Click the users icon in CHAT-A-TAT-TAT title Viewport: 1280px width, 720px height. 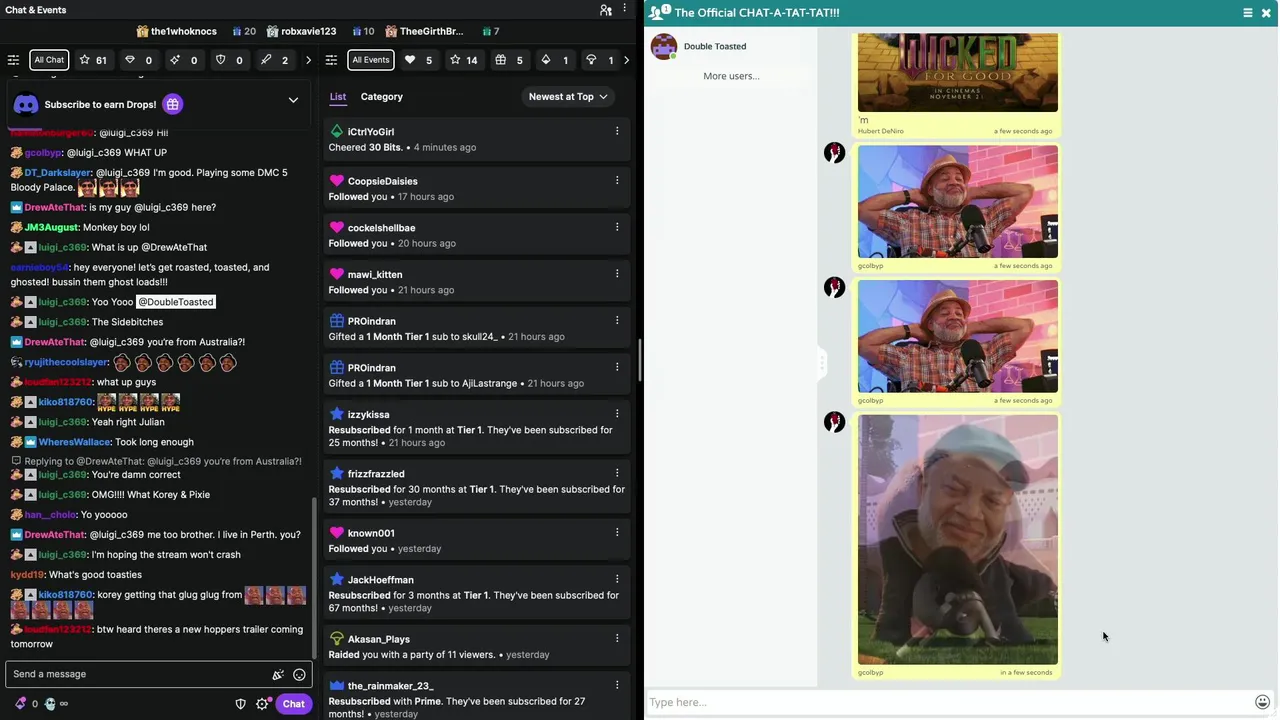pos(659,12)
